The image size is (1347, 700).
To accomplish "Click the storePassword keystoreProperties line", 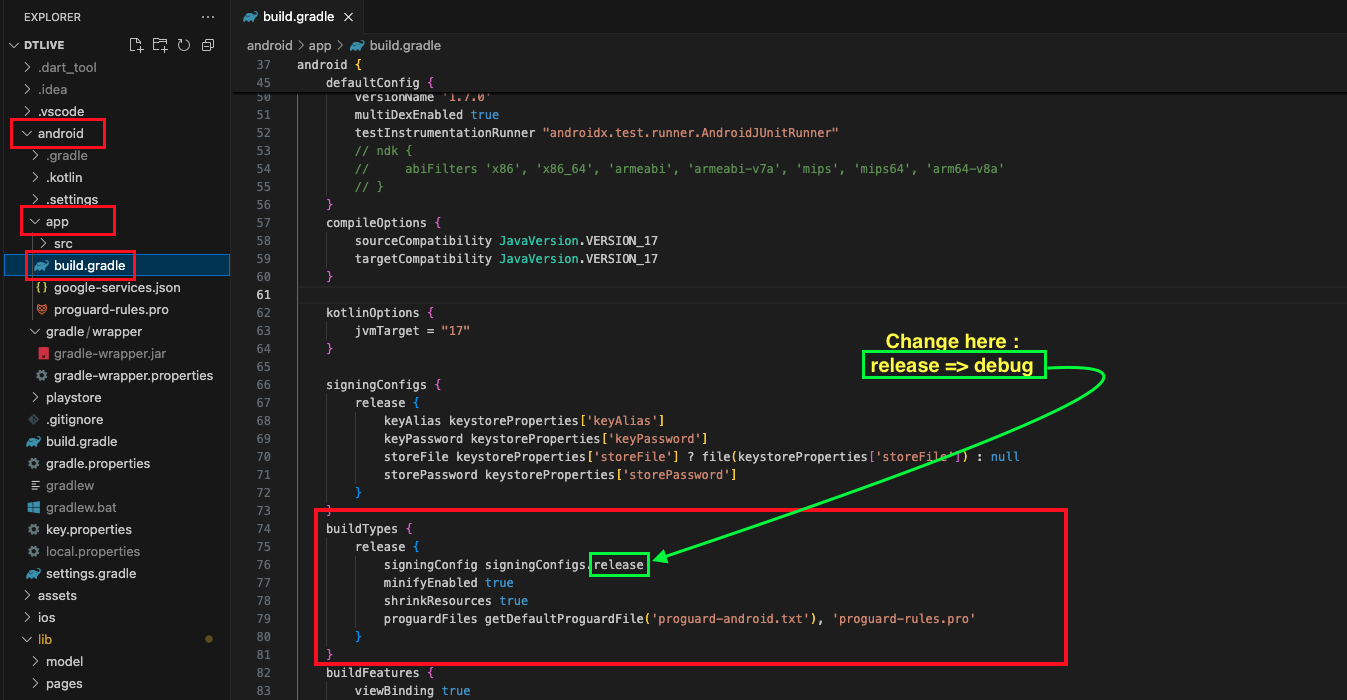I will pos(560,475).
